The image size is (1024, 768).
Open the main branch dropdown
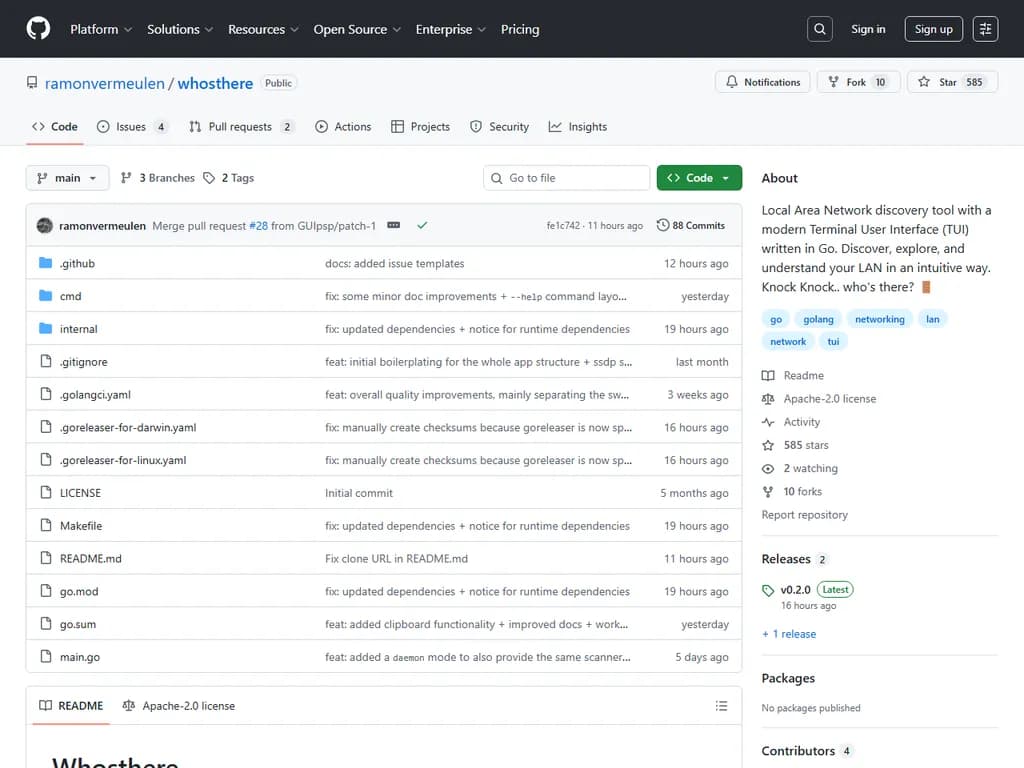point(67,178)
